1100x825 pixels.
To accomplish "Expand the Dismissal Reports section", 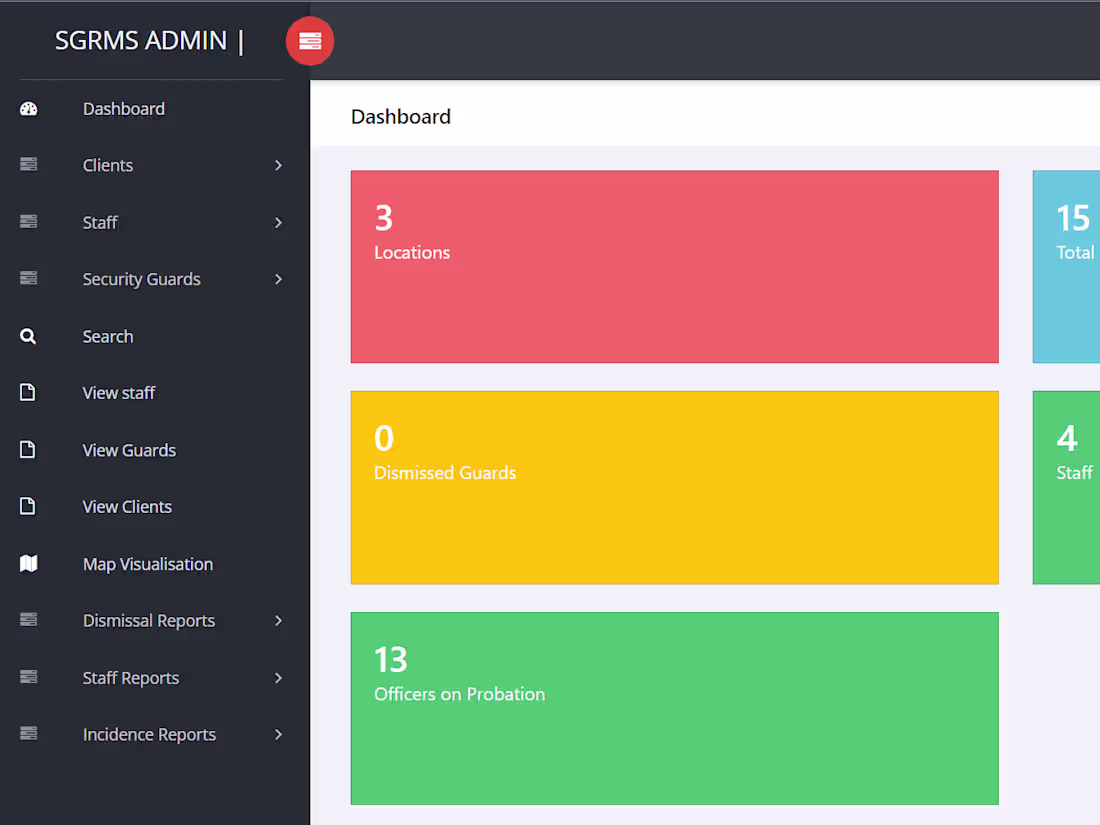I will pyautogui.click(x=278, y=620).
